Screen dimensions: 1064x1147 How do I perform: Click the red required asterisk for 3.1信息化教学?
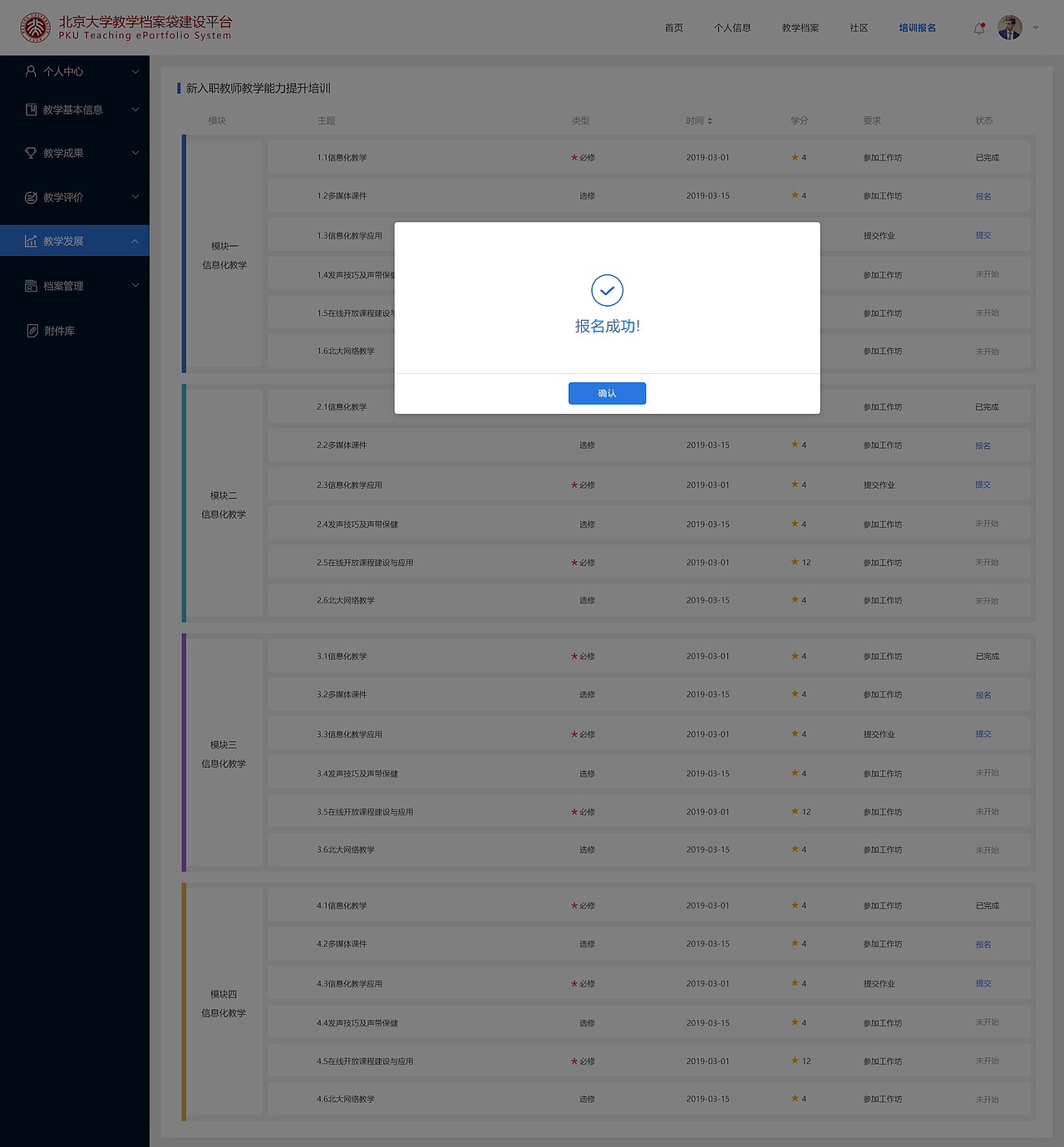pos(574,657)
